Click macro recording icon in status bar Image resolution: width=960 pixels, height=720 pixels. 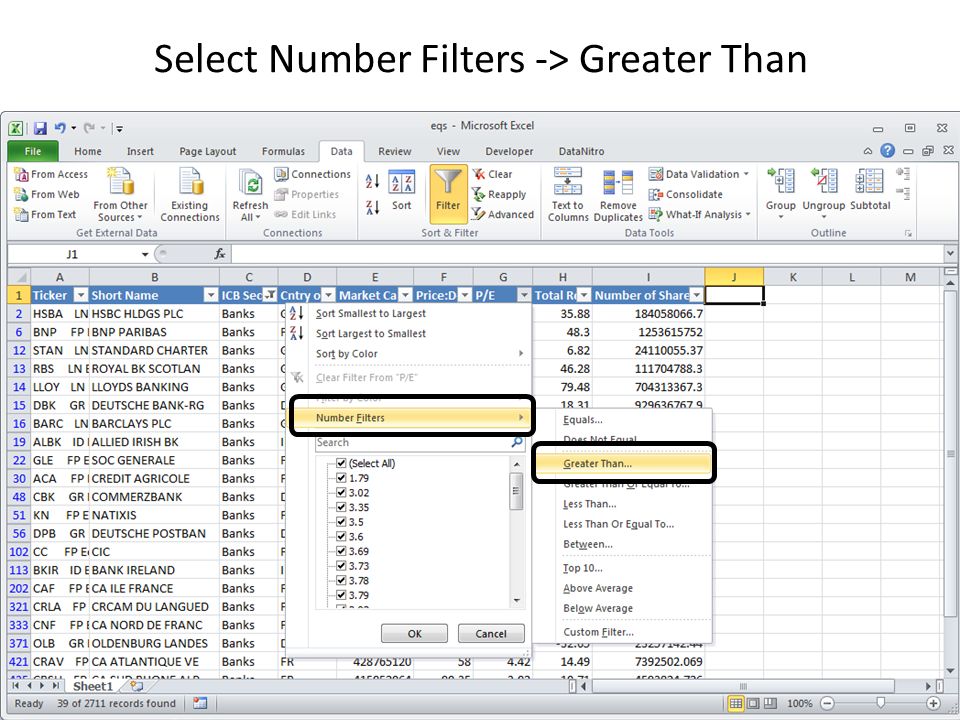coord(200,703)
